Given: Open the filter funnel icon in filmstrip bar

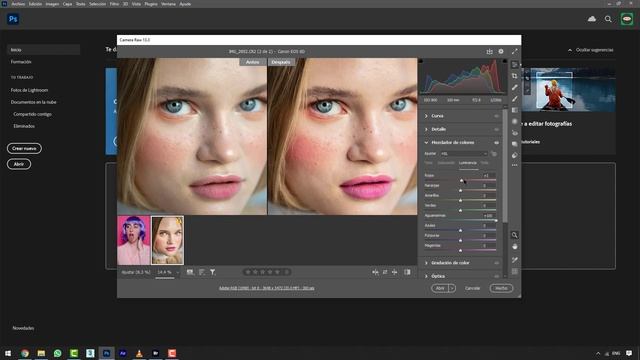Looking at the screenshot, I should (x=213, y=272).
